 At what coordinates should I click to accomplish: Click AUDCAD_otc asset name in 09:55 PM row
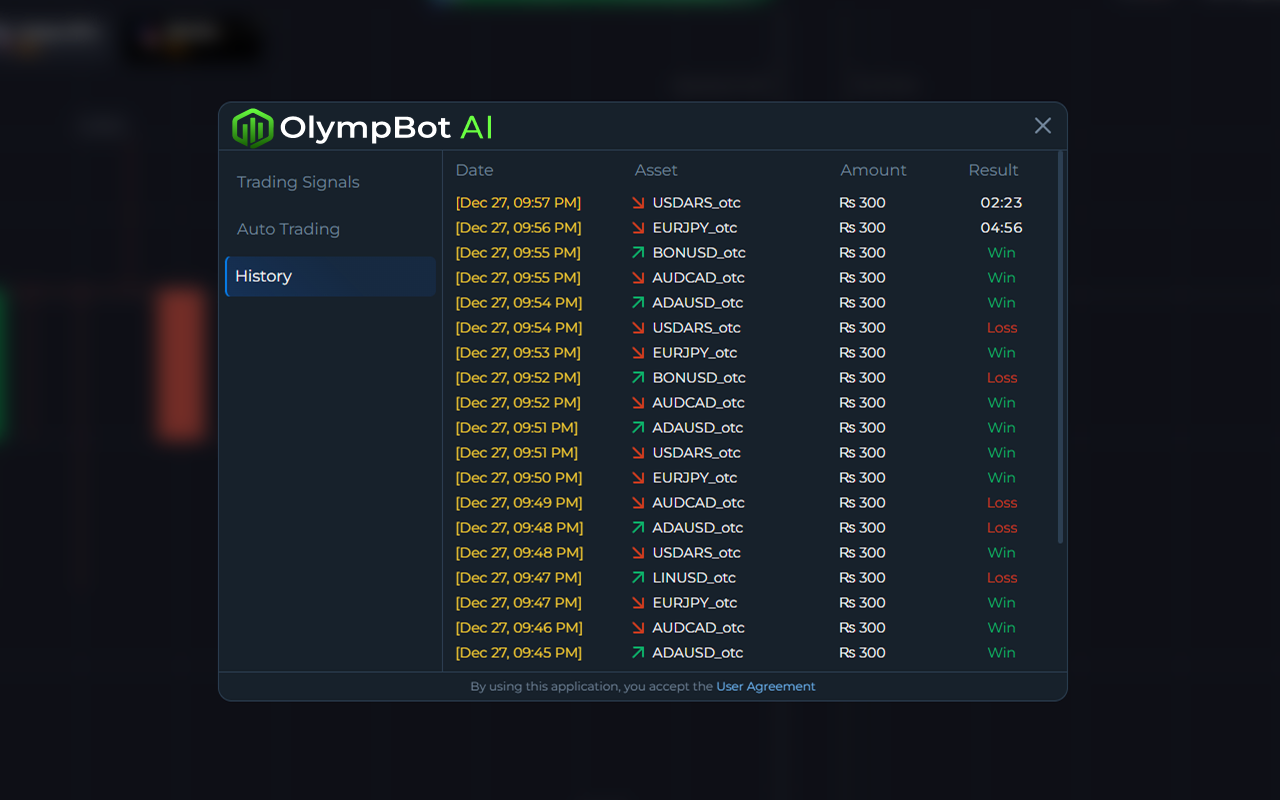tap(699, 278)
